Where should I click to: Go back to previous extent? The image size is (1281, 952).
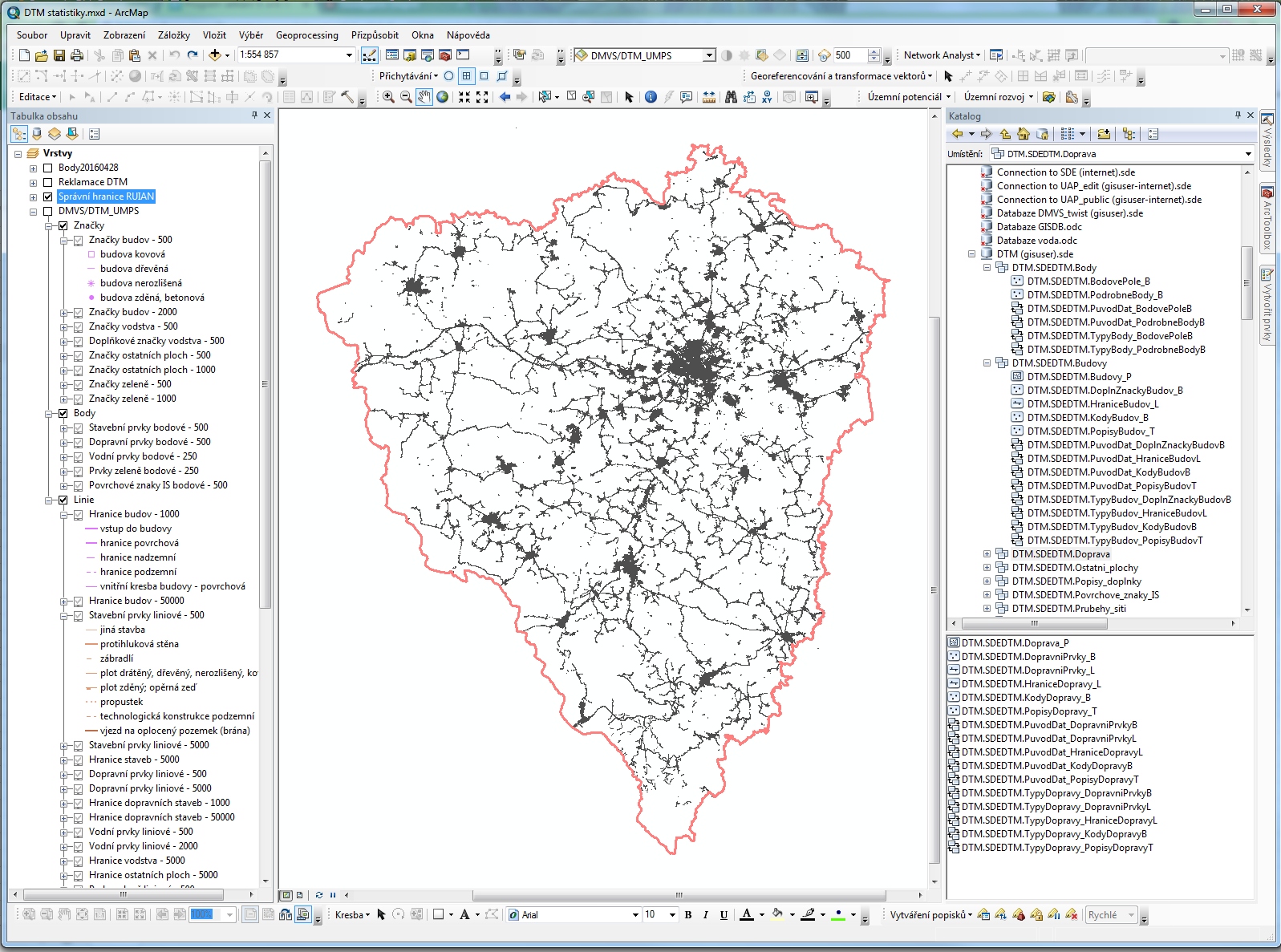(505, 97)
